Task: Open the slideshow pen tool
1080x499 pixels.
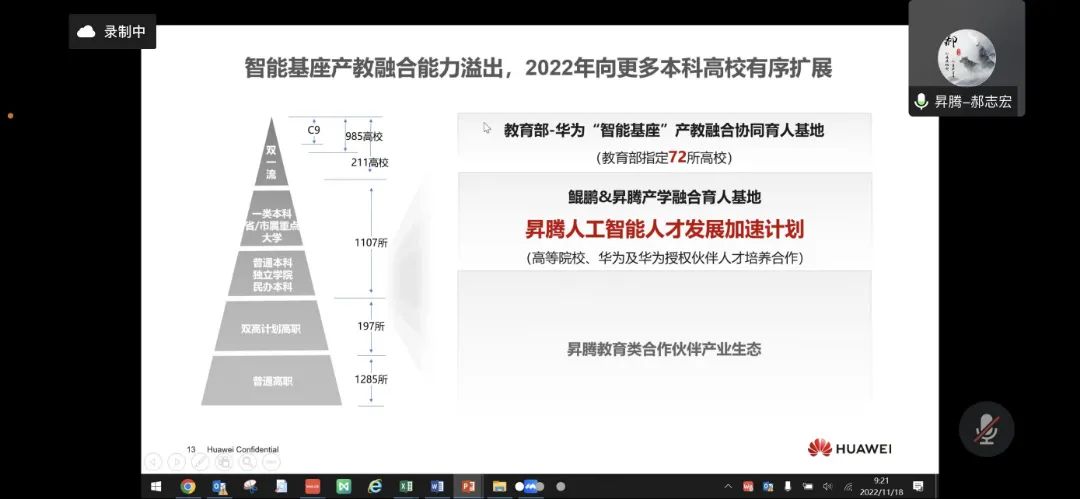Action: (x=202, y=462)
